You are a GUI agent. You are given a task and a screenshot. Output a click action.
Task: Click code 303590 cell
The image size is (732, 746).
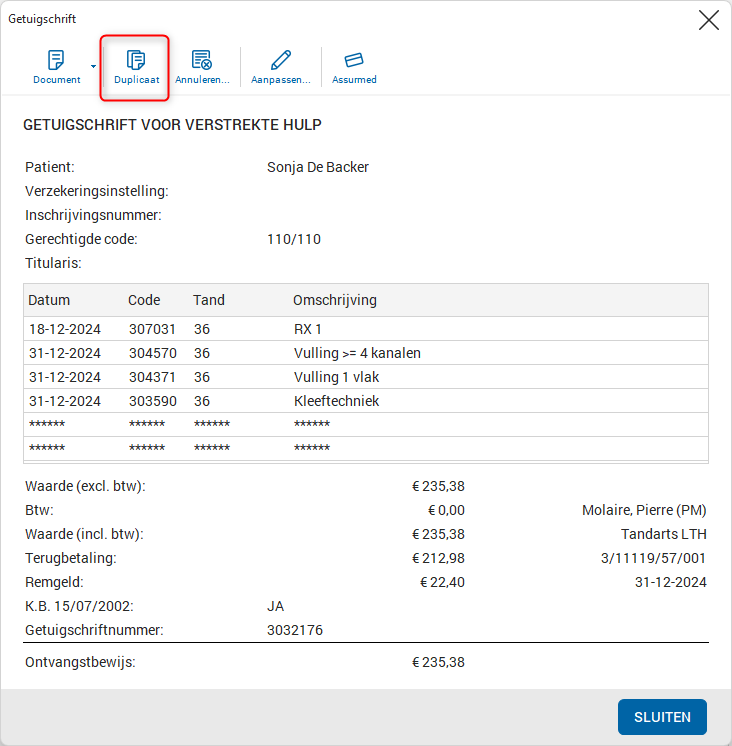tap(153, 401)
